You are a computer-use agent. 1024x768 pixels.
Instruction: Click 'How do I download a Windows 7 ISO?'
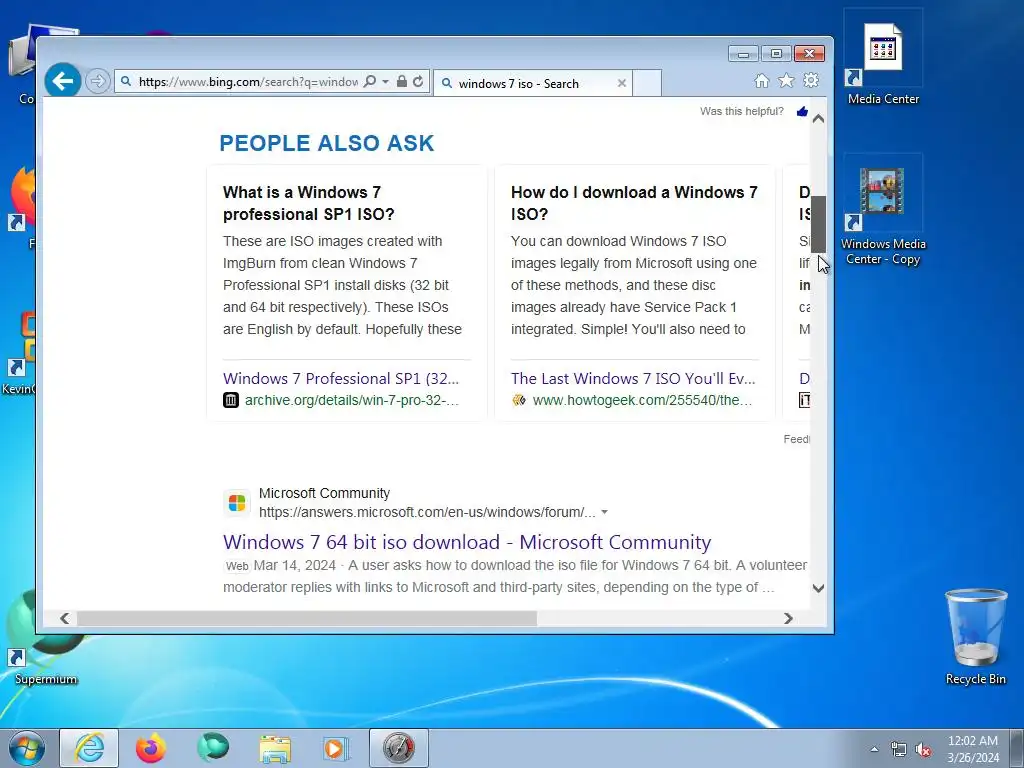click(634, 203)
